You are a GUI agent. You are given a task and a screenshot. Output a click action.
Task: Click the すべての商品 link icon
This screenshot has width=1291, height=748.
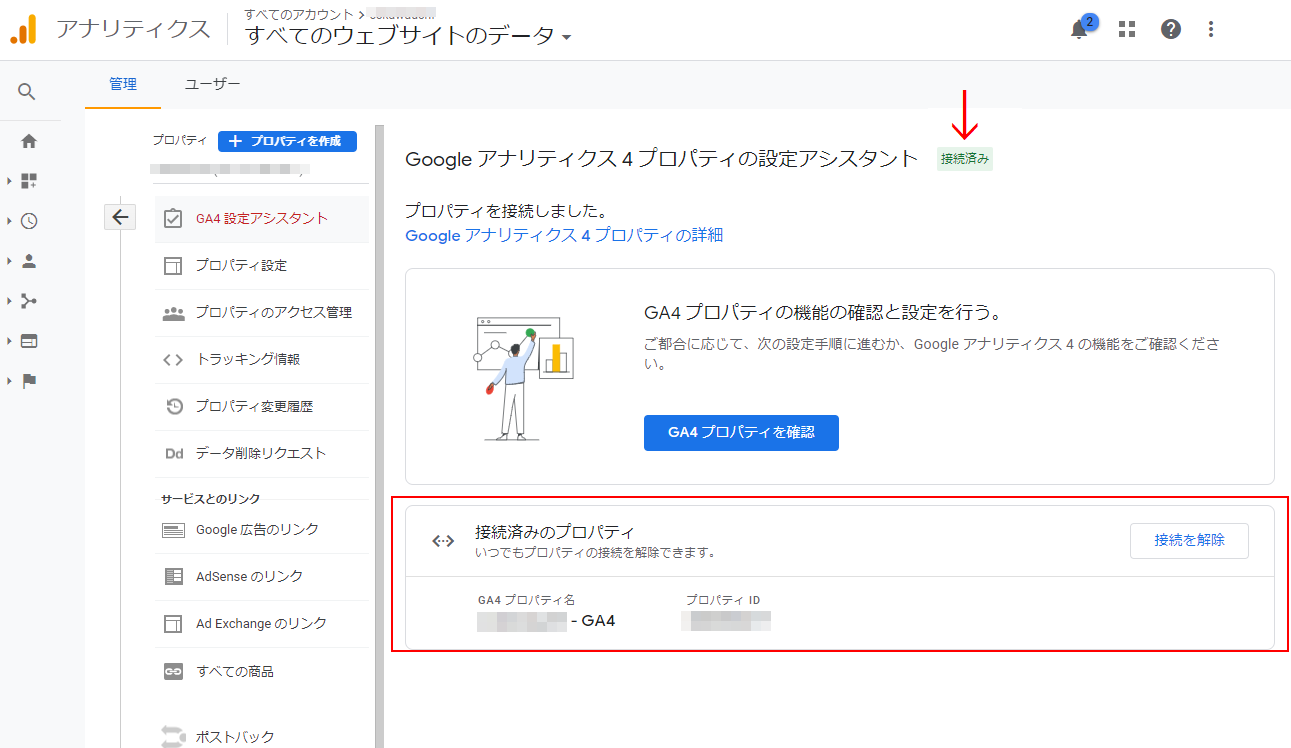(x=173, y=671)
